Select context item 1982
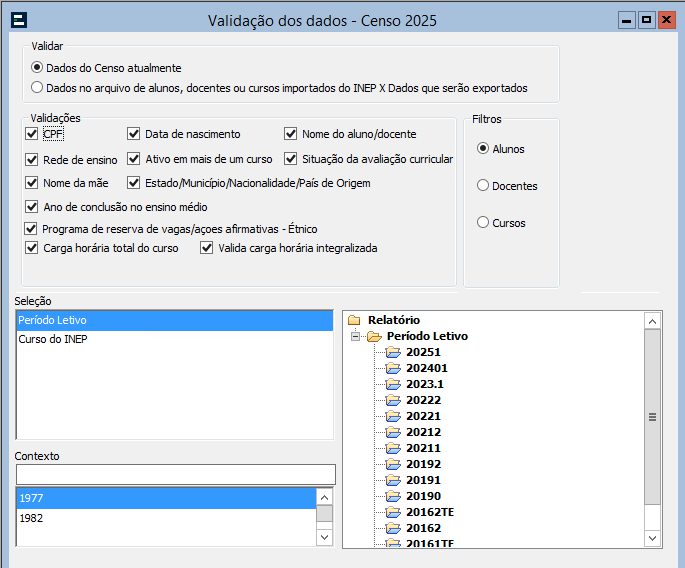This screenshot has width=685, height=568. tap(166, 518)
